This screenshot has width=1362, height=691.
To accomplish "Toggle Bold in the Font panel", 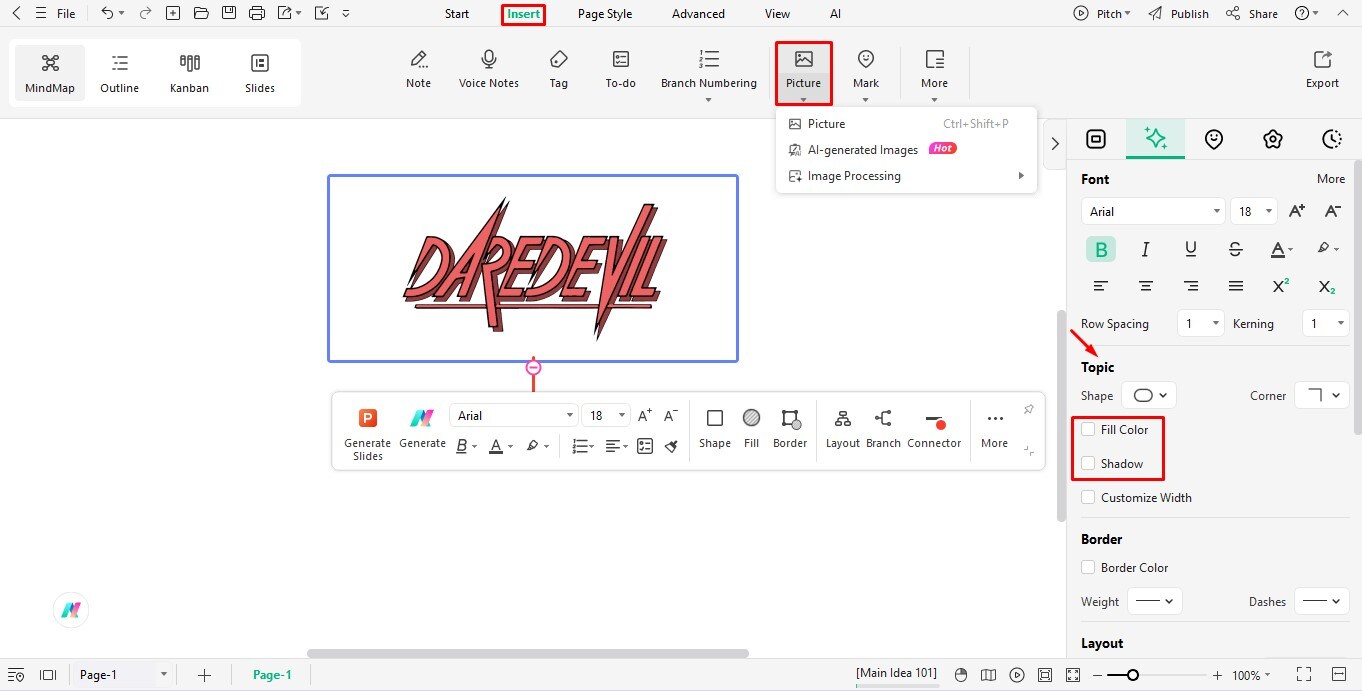I will [1101, 249].
